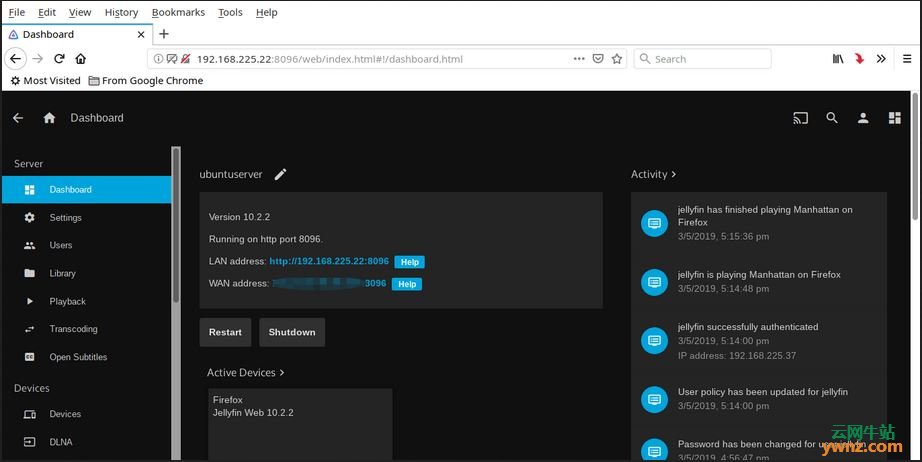Show more toolbar items chevron
The image size is (922, 462).
click(x=881, y=59)
